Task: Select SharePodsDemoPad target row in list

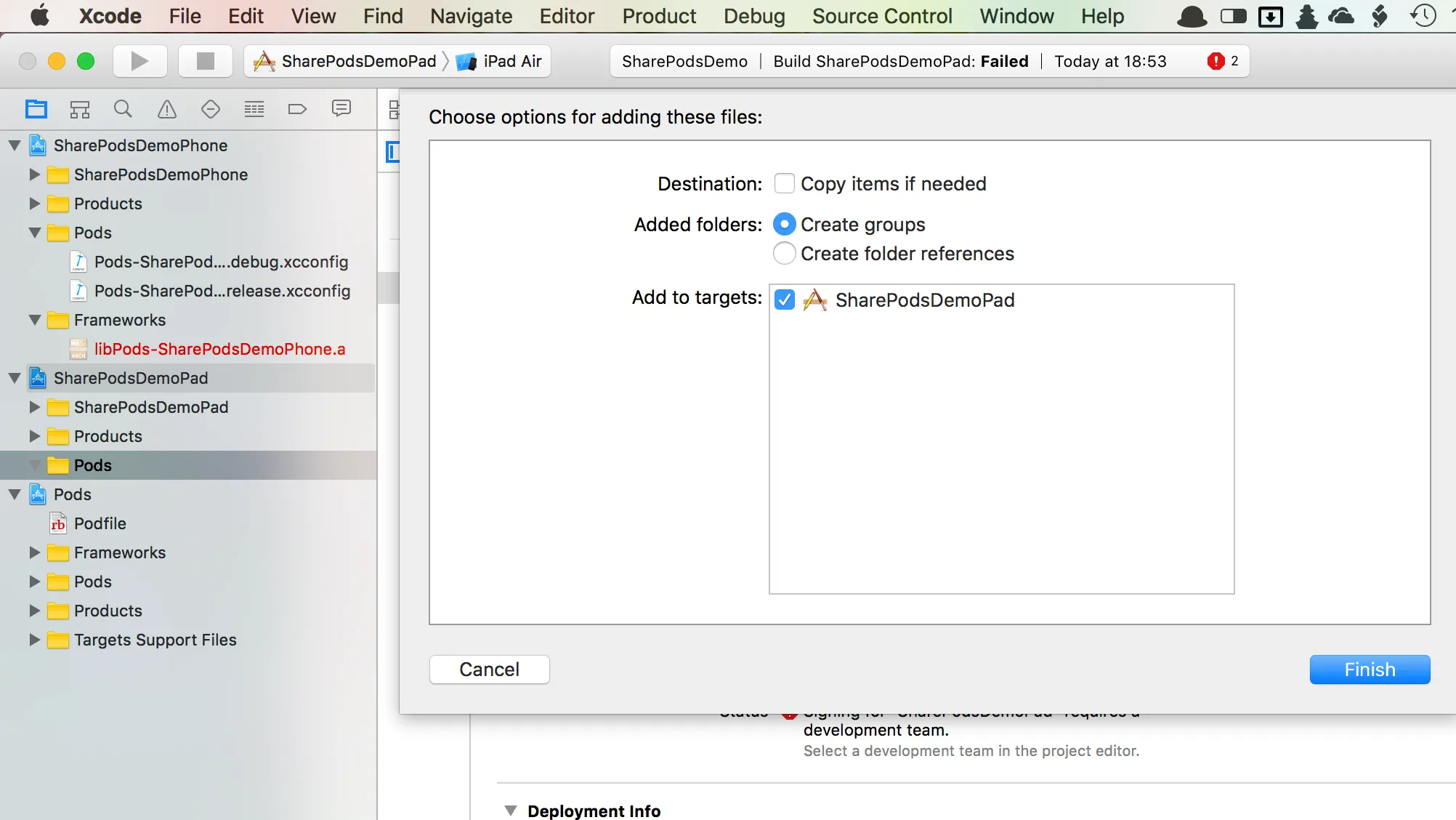Action: pyautogui.click(x=1001, y=300)
